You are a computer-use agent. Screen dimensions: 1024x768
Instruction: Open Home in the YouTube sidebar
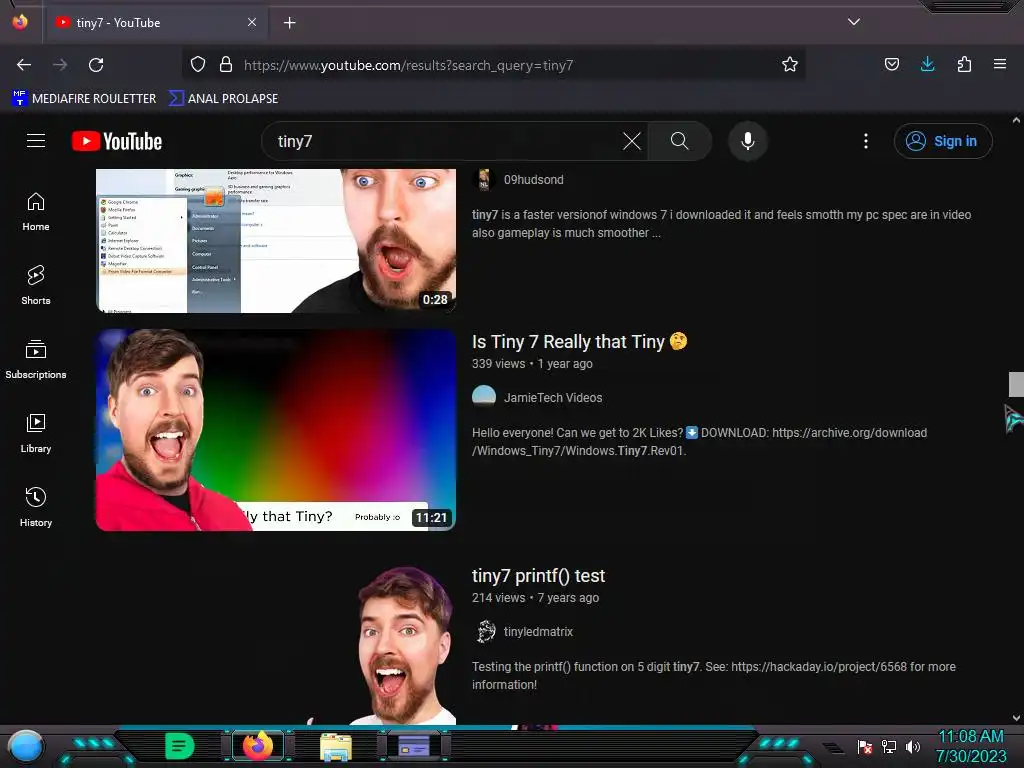click(36, 212)
